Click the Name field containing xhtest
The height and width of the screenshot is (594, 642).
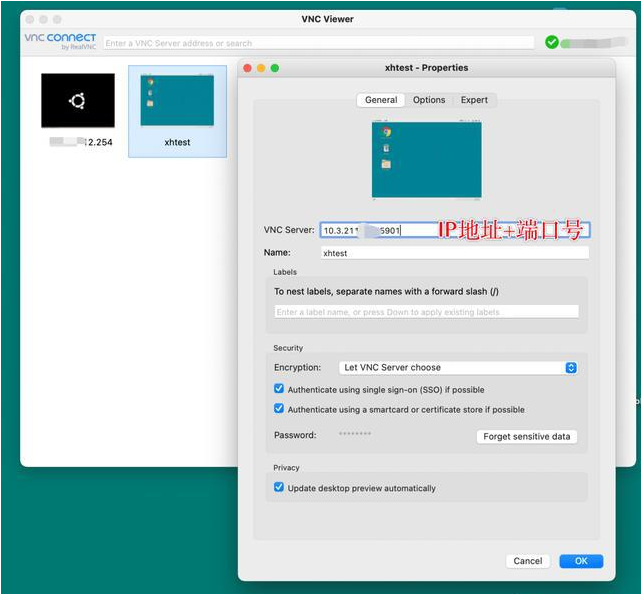coord(455,253)
